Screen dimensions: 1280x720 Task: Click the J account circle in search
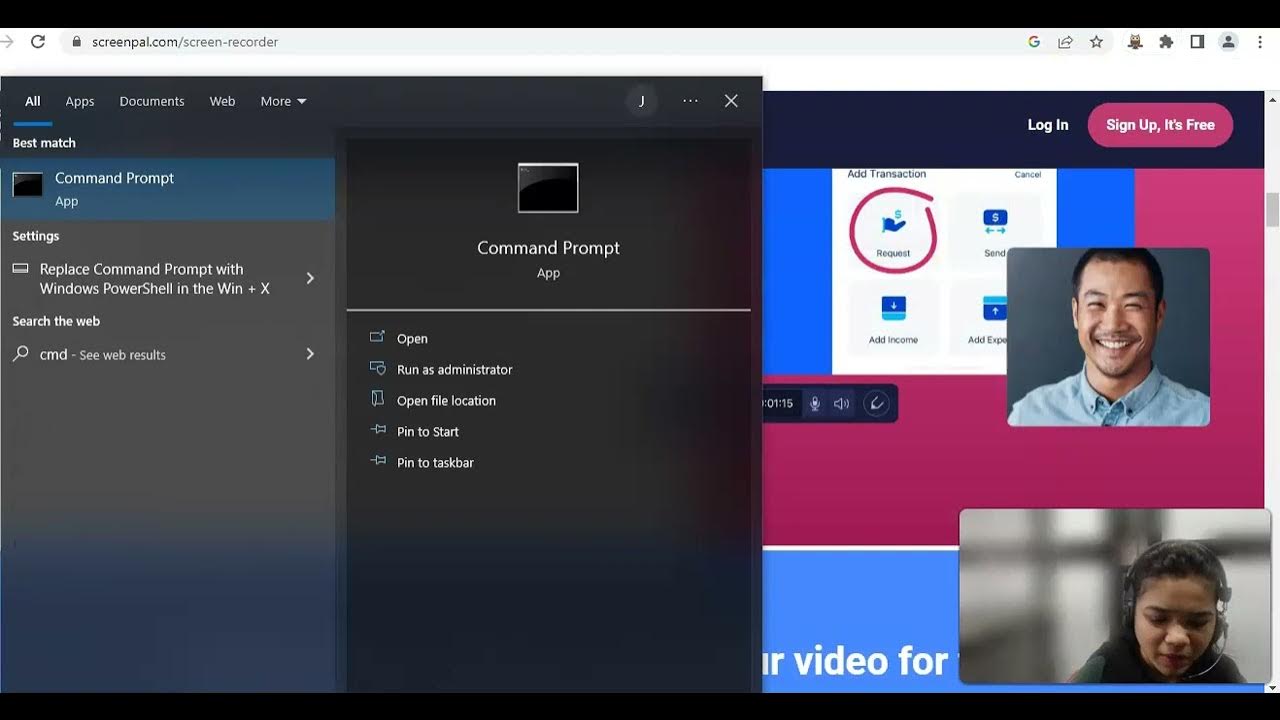coord(642,101)
